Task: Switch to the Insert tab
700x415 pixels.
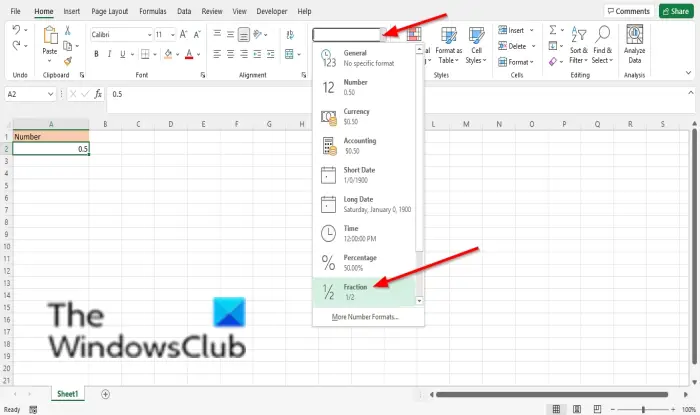Action: pyautogui.click(x=71, y=11)
